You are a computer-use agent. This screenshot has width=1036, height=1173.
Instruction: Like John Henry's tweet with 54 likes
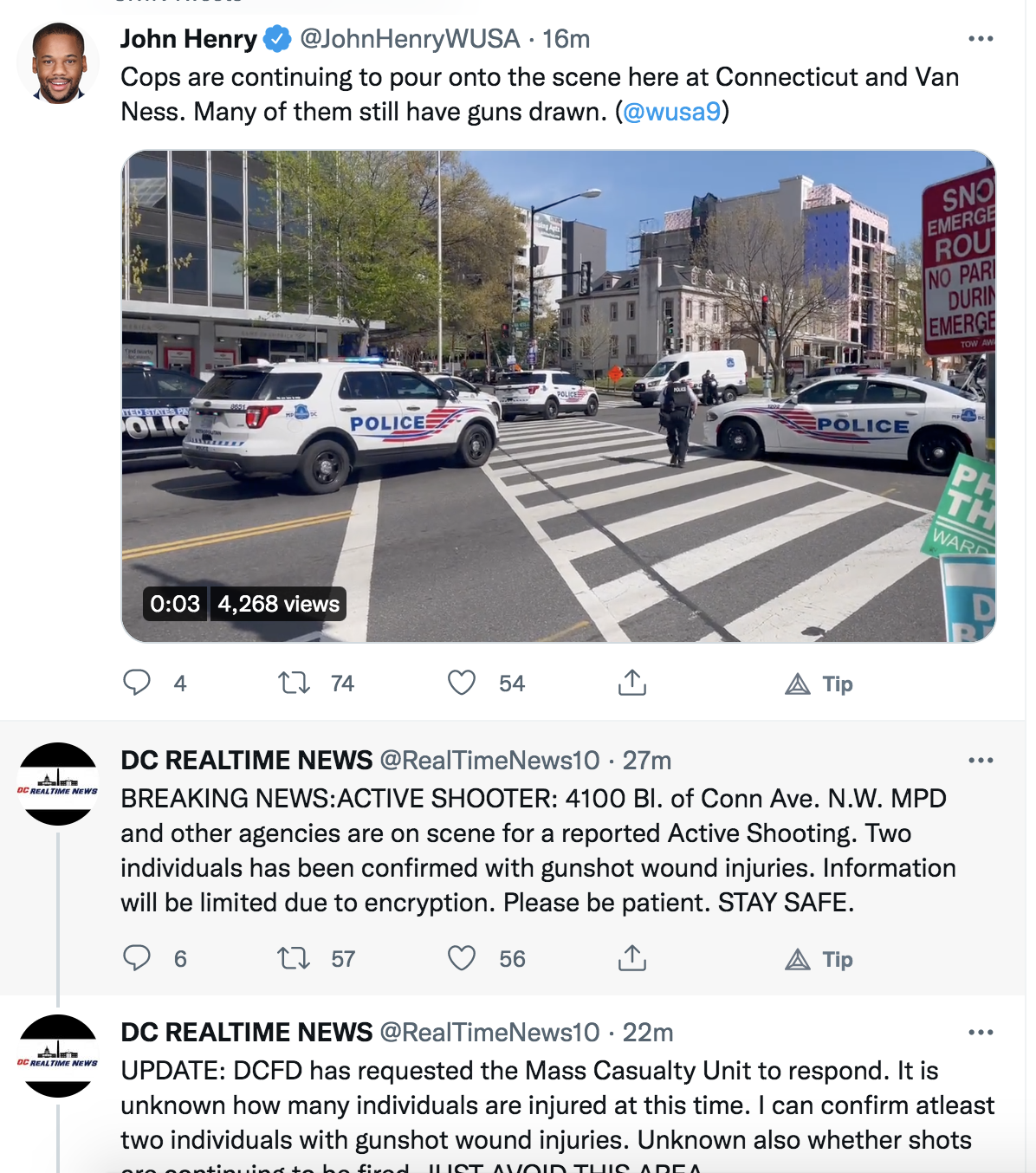[462, 683]
